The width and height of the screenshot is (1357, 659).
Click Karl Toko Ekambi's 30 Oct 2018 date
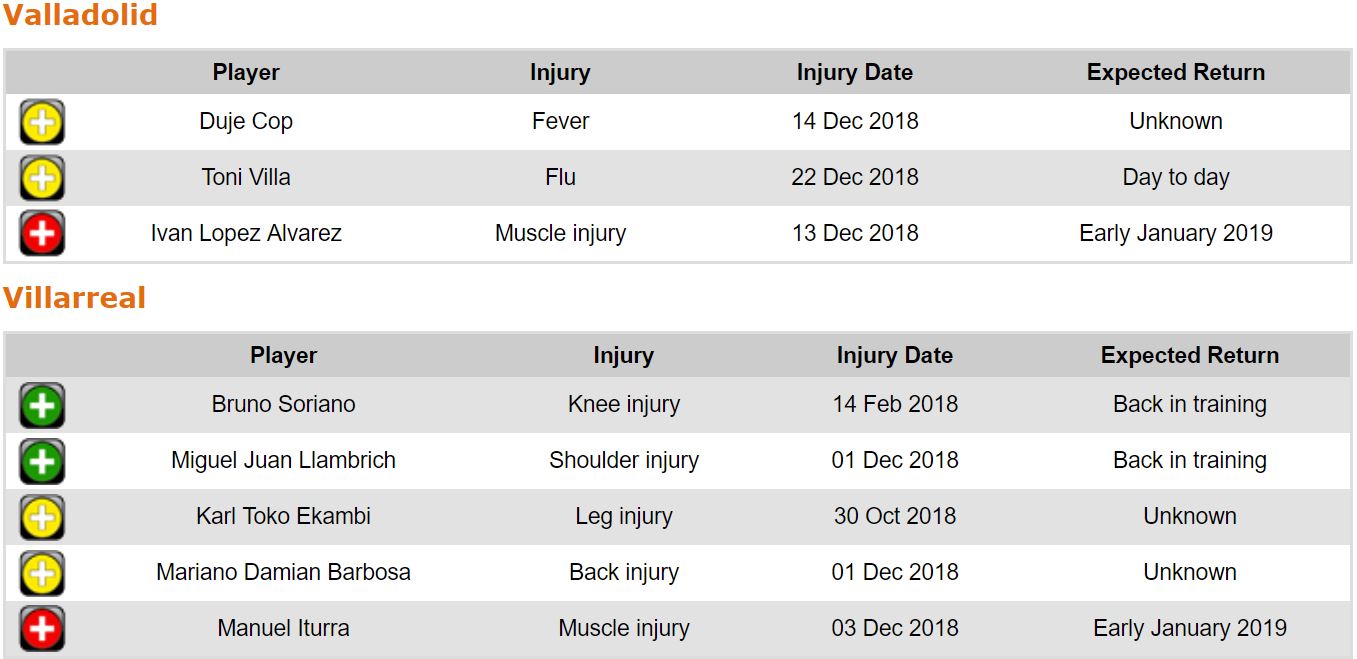(x=894, y=516)
